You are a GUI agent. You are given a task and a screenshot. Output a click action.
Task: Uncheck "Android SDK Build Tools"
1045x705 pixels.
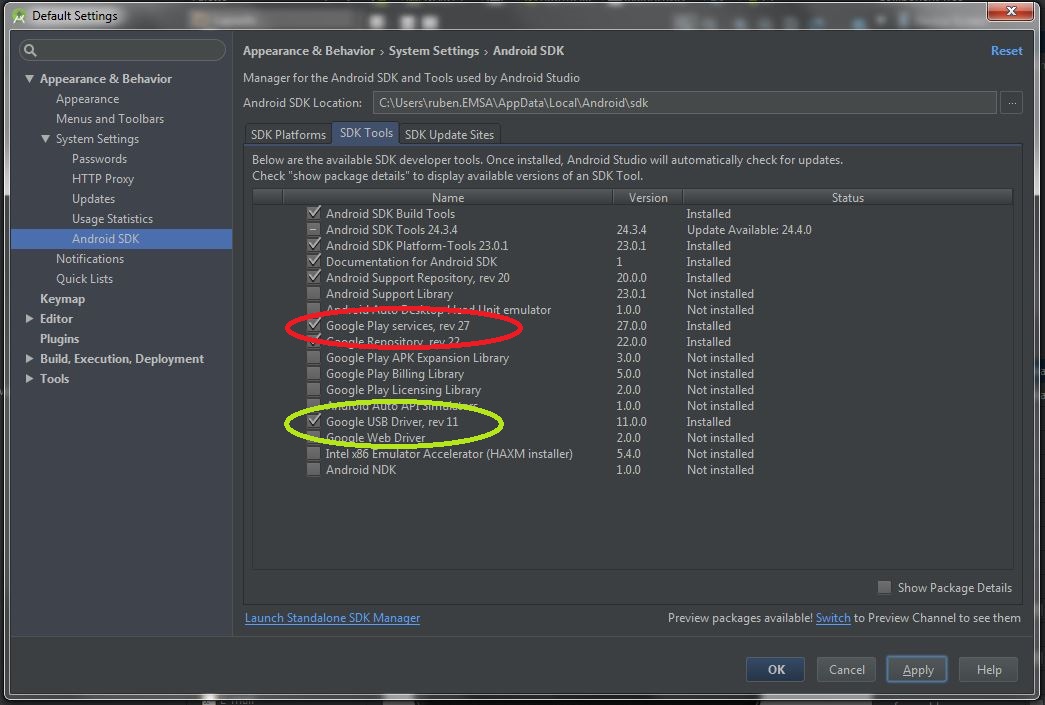(x=313, y=213)
